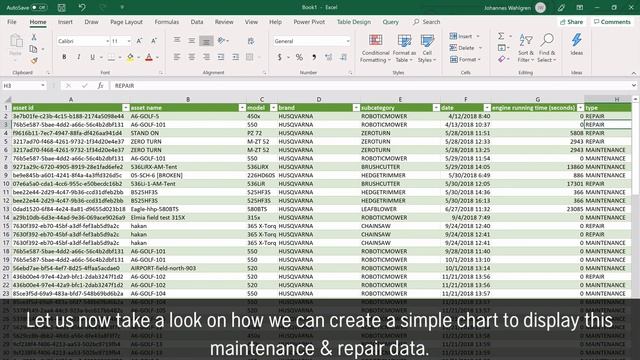Open the date column filter dropdown
This screenshot has width=640, height=360.
[x=487, y=108]
